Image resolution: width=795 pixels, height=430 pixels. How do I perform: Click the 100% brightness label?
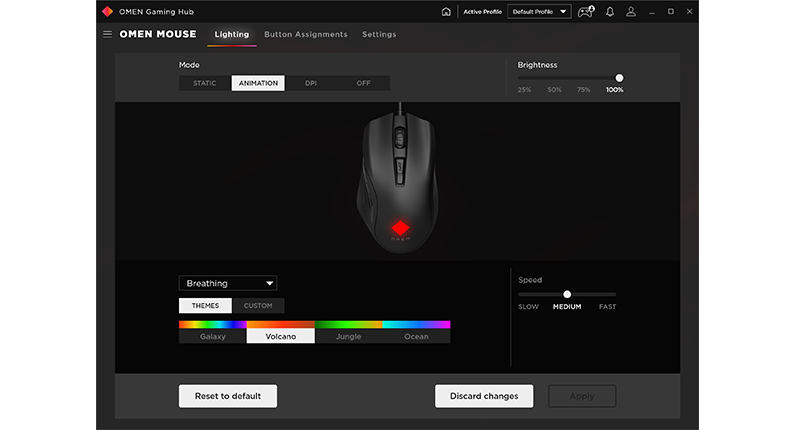tap(615, 90)
